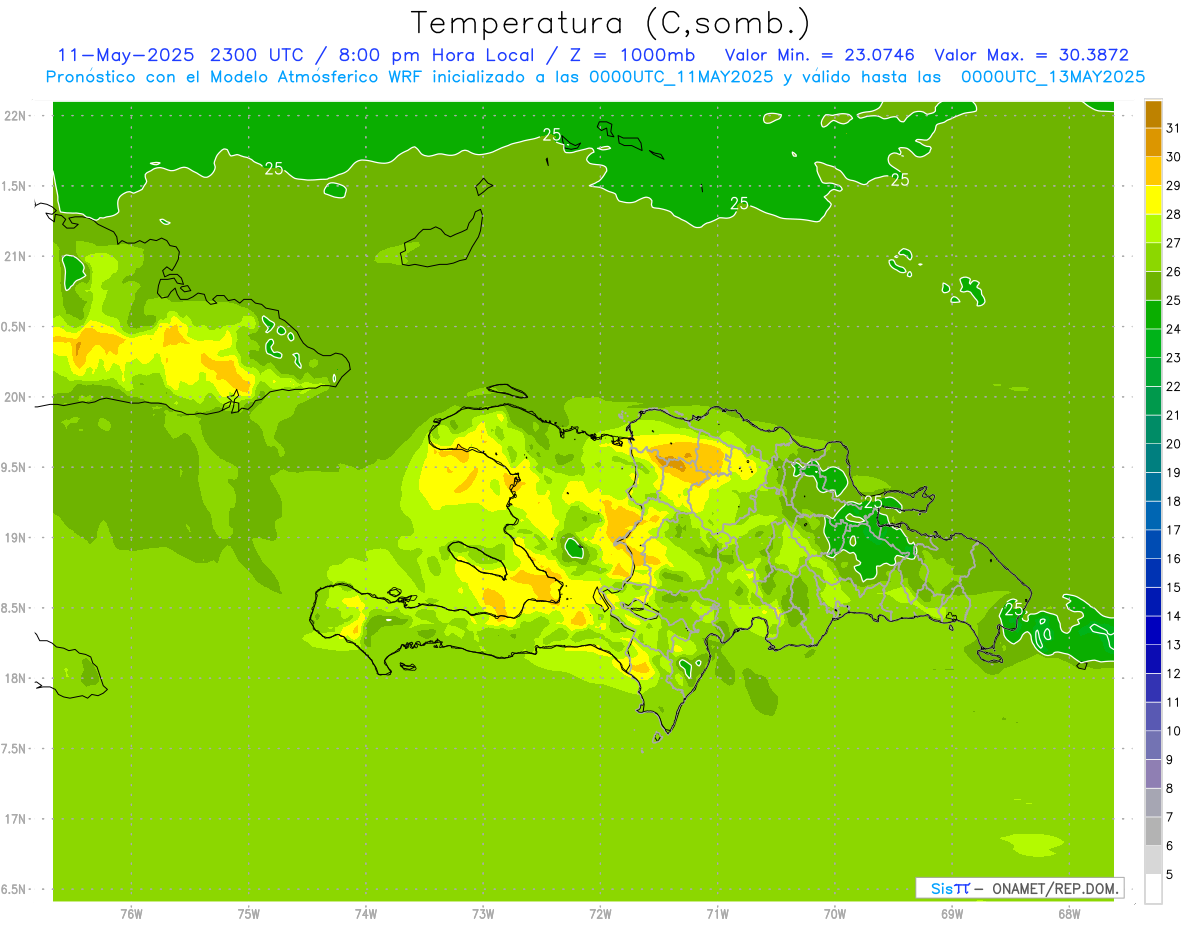The height and width of the screenshot is (927, 1200).
Task: Select the "Valor Min. = 23.0746" value
Action: pyautogui.click(x=819, y=55)
